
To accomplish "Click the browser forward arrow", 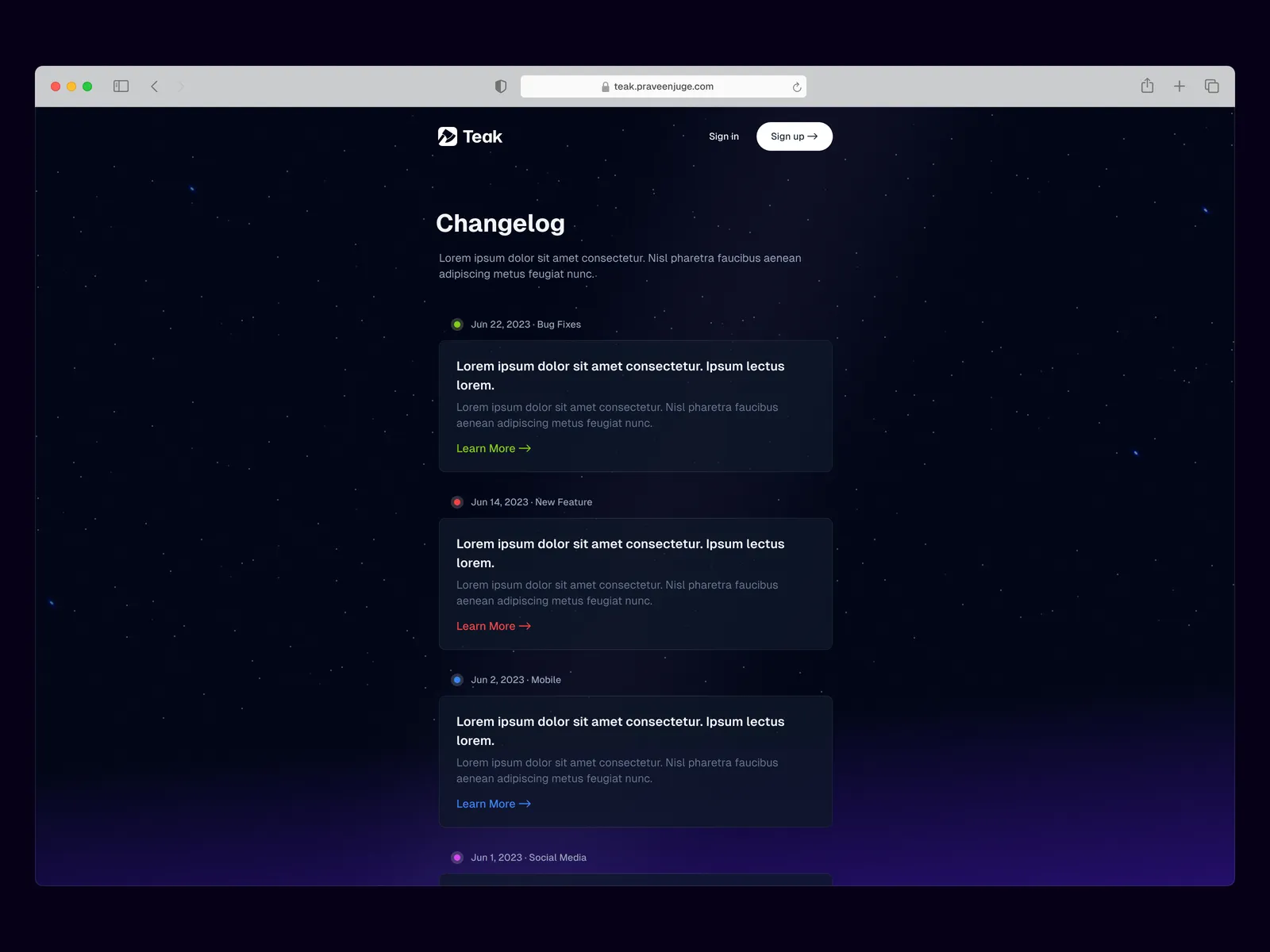I will [x=181, y=86].
